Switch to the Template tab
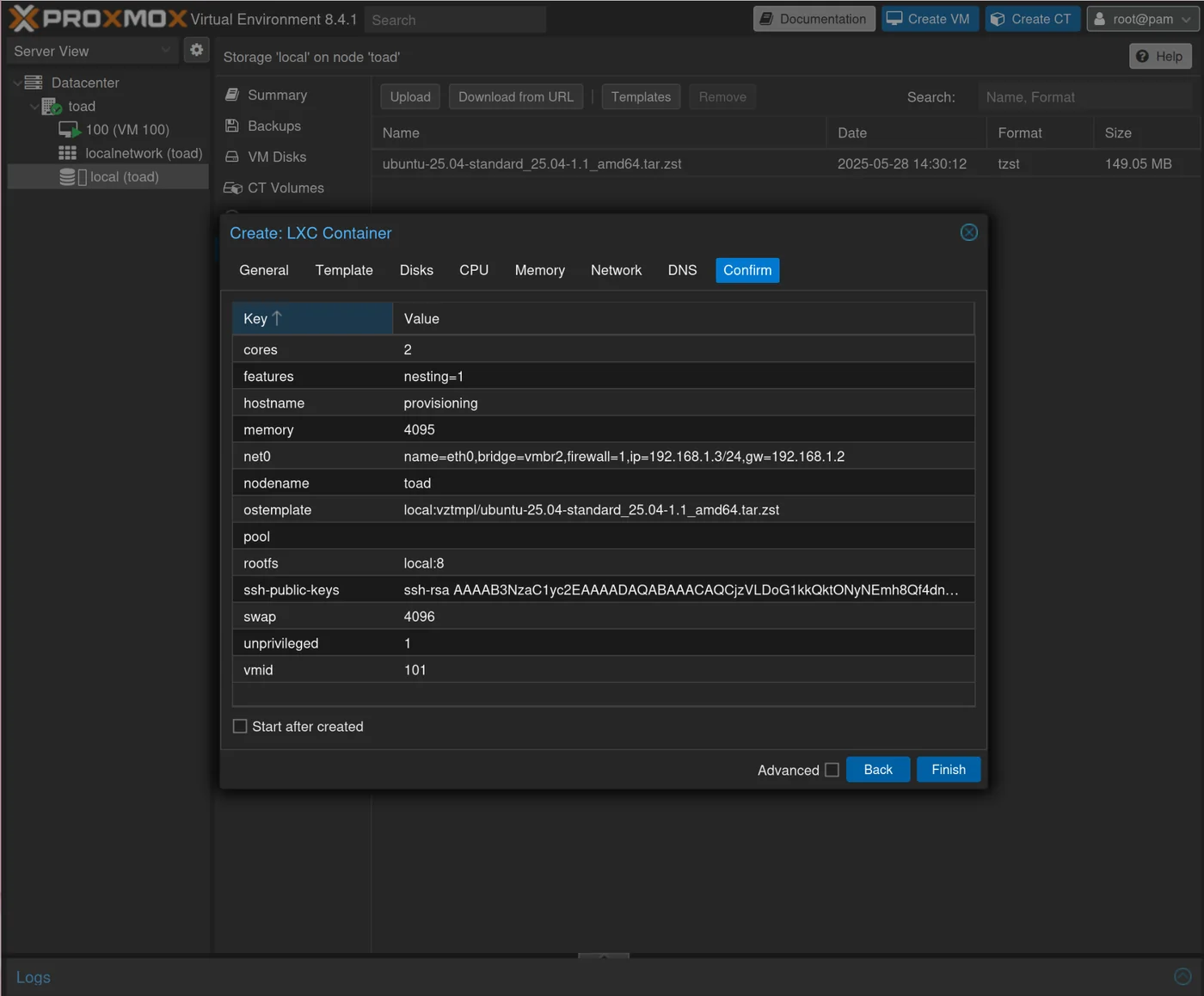The image size is (1204, 996). point(344,270)
